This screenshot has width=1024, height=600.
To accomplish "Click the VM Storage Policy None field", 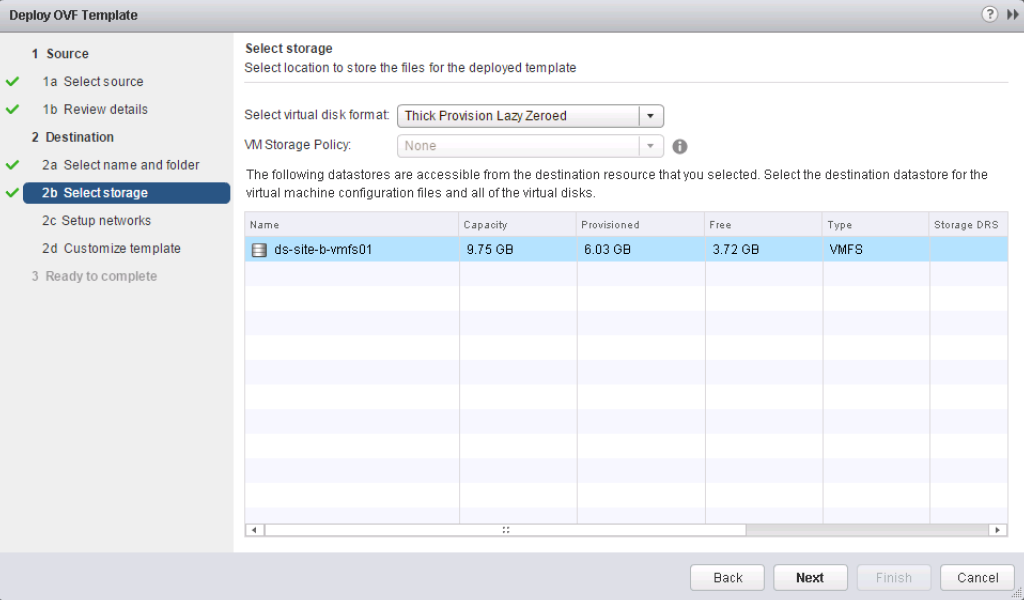I will click(x=530, y=146).
